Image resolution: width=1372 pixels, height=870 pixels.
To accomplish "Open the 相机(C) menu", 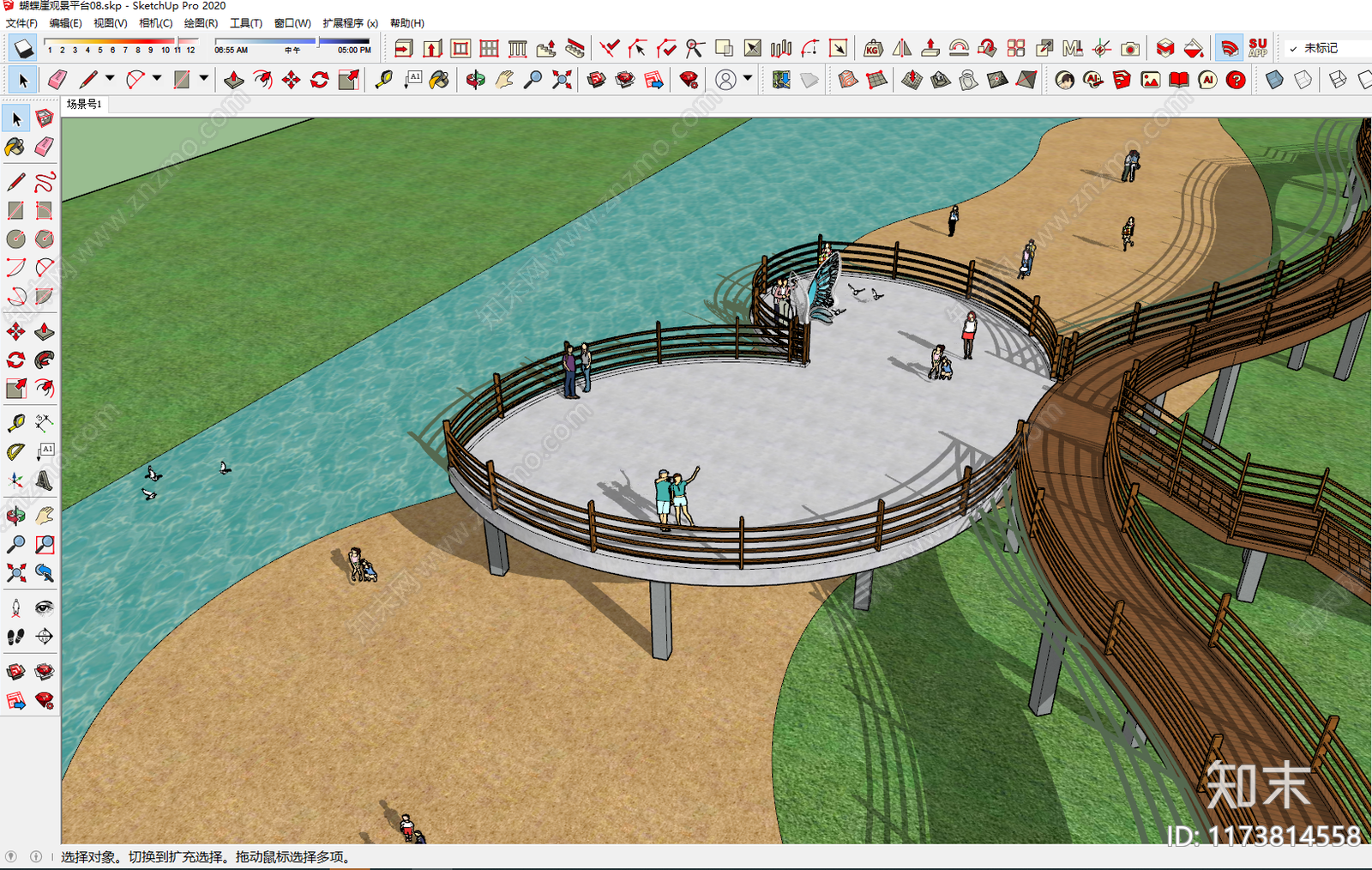I will 155,23.
